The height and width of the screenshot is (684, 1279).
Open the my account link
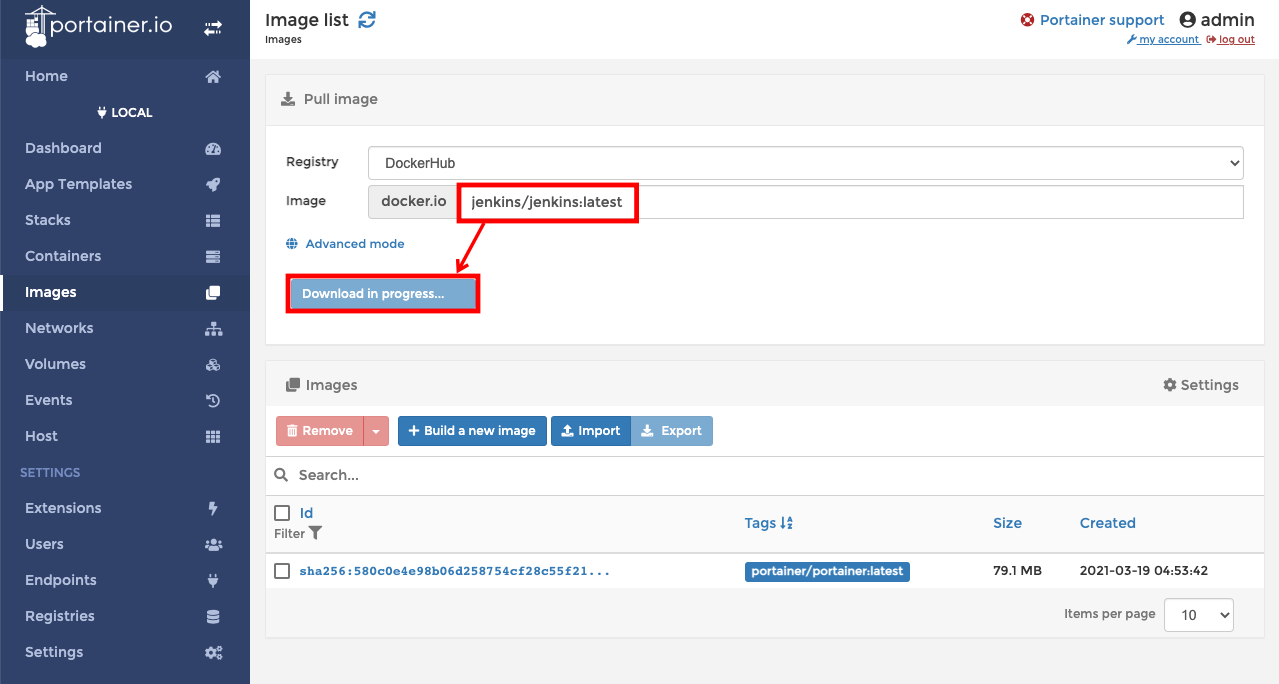1163,40
